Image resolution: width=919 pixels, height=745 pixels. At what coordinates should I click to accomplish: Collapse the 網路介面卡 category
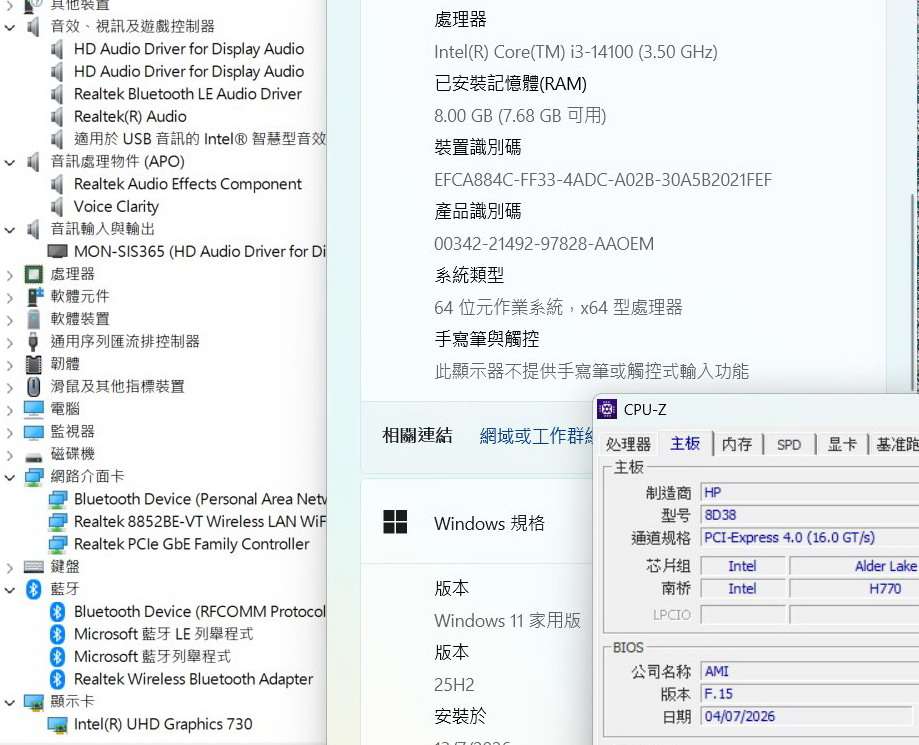(x=9, y=477)
